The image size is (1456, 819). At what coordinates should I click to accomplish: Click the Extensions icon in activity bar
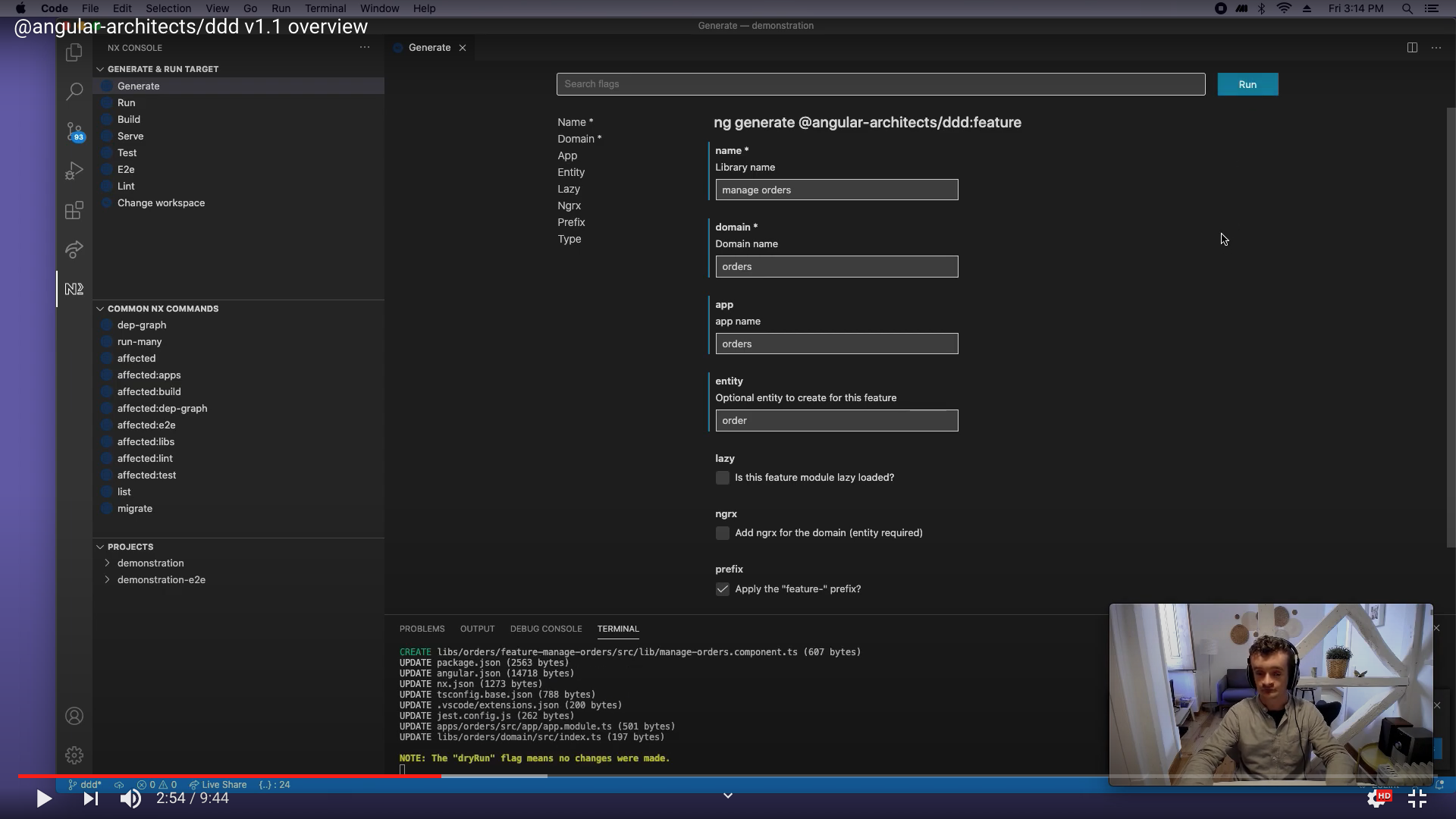75,210
